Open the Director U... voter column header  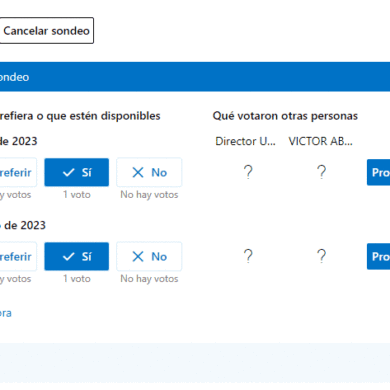tap(245, 141)
